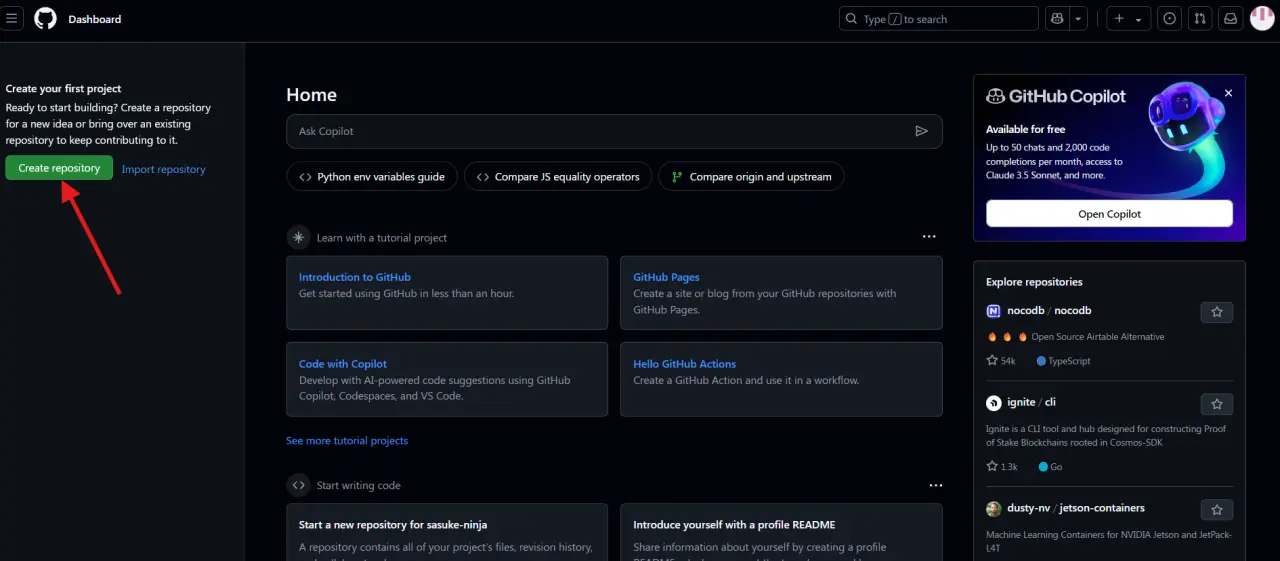Open the nocodb / nocodb repository
The image size is (1280, 561).
[x=1049, y=311]
